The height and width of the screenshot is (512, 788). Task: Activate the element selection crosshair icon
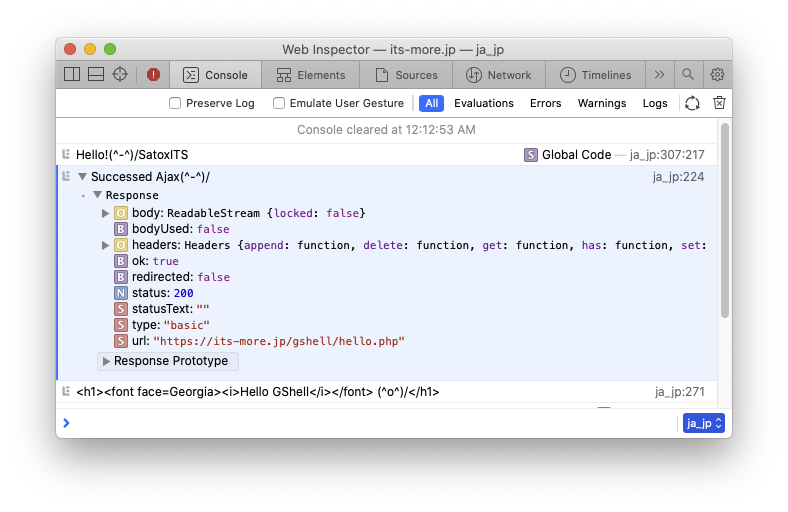click(120, 74)
